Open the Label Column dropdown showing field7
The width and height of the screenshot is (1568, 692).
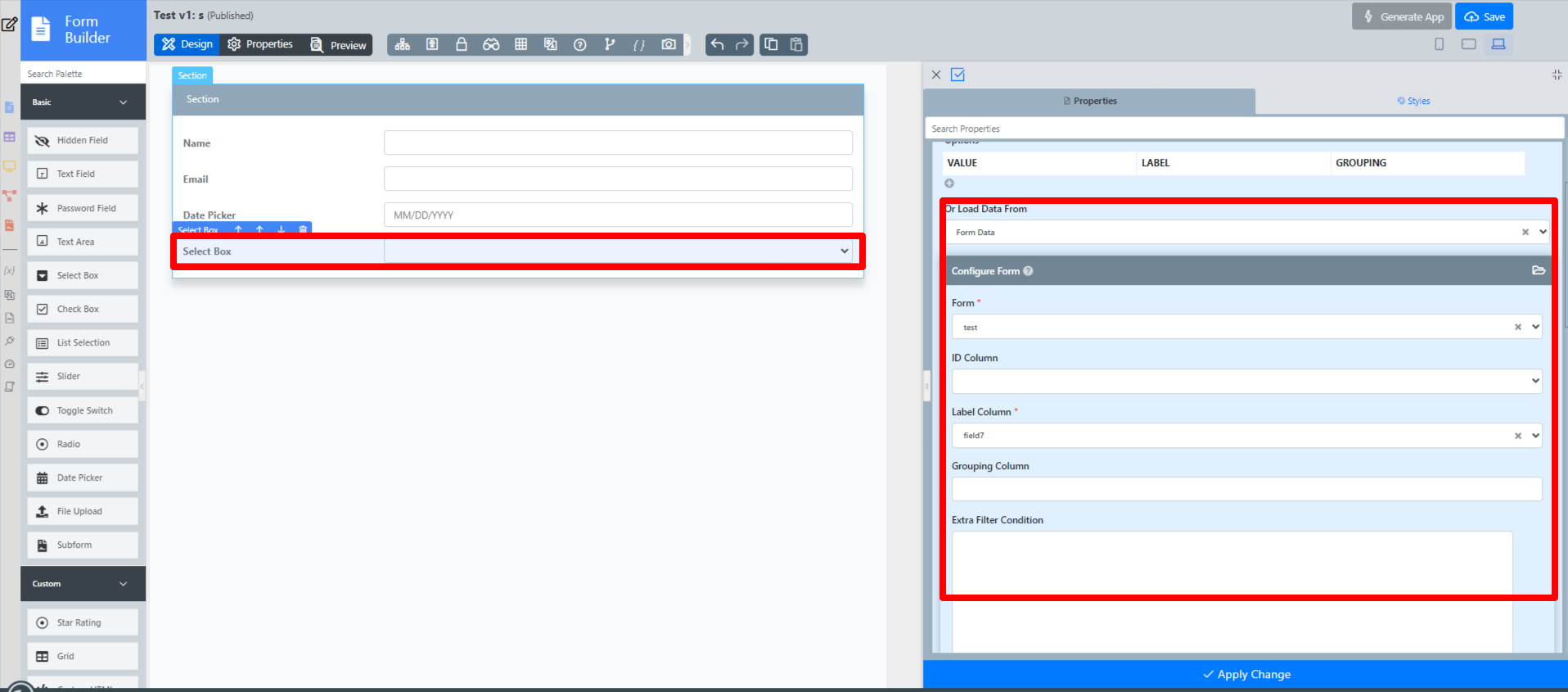(1535, 435)
